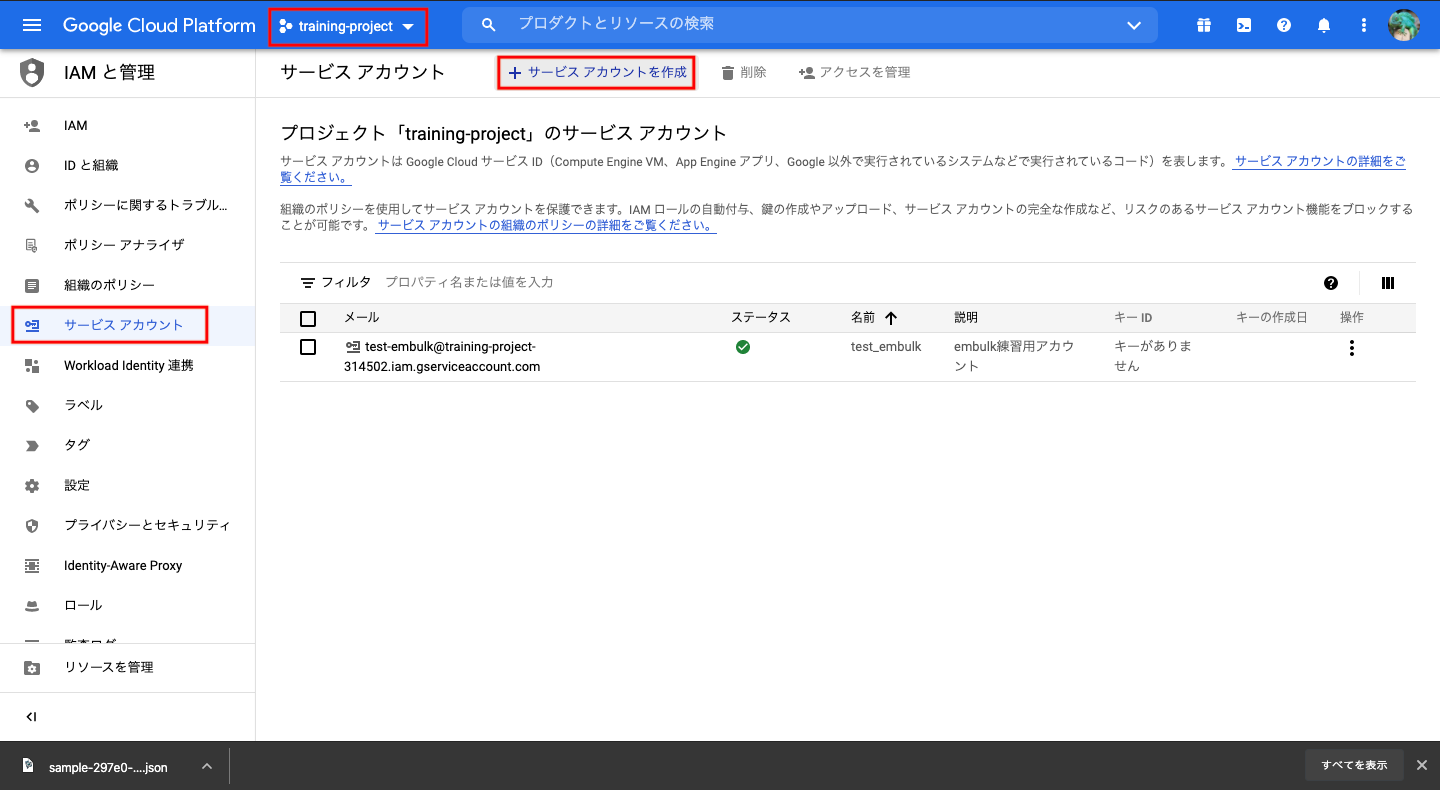The image size is (1440, 790).
Task: Open the actions menu for test-embulk account
Action: (1351, 347)
